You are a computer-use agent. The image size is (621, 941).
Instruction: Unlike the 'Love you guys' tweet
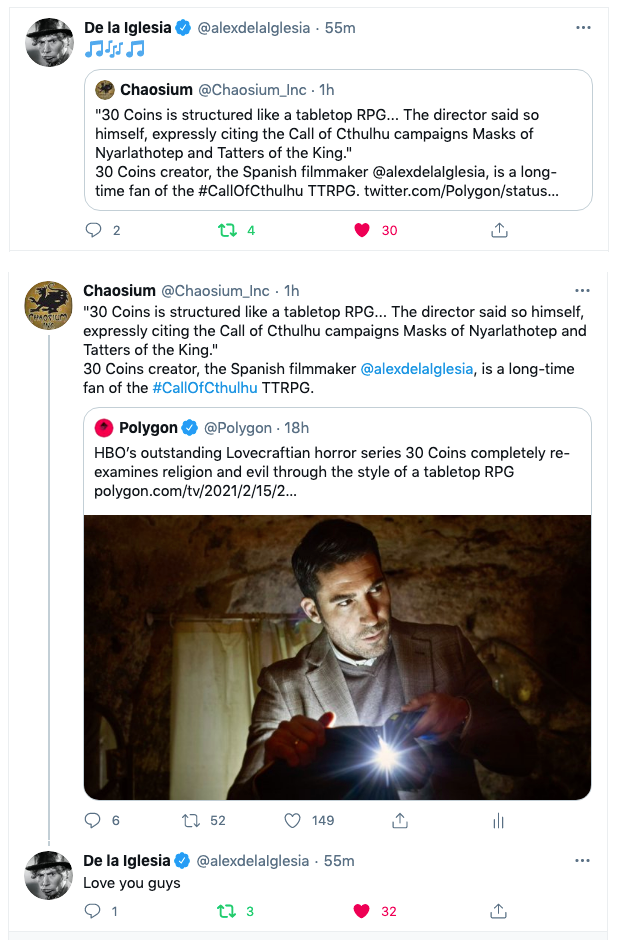point(362,911)
